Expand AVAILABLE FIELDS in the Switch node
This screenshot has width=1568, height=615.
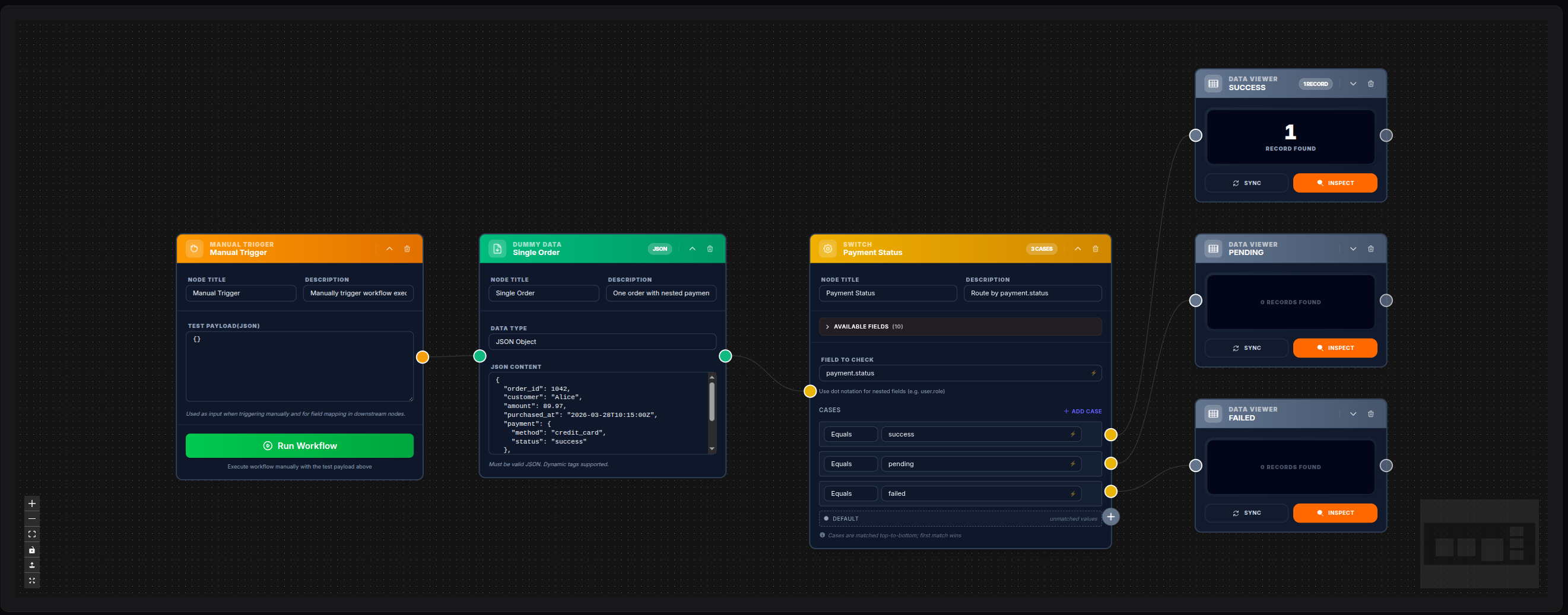pyautogui.click(x=863, y=326)
